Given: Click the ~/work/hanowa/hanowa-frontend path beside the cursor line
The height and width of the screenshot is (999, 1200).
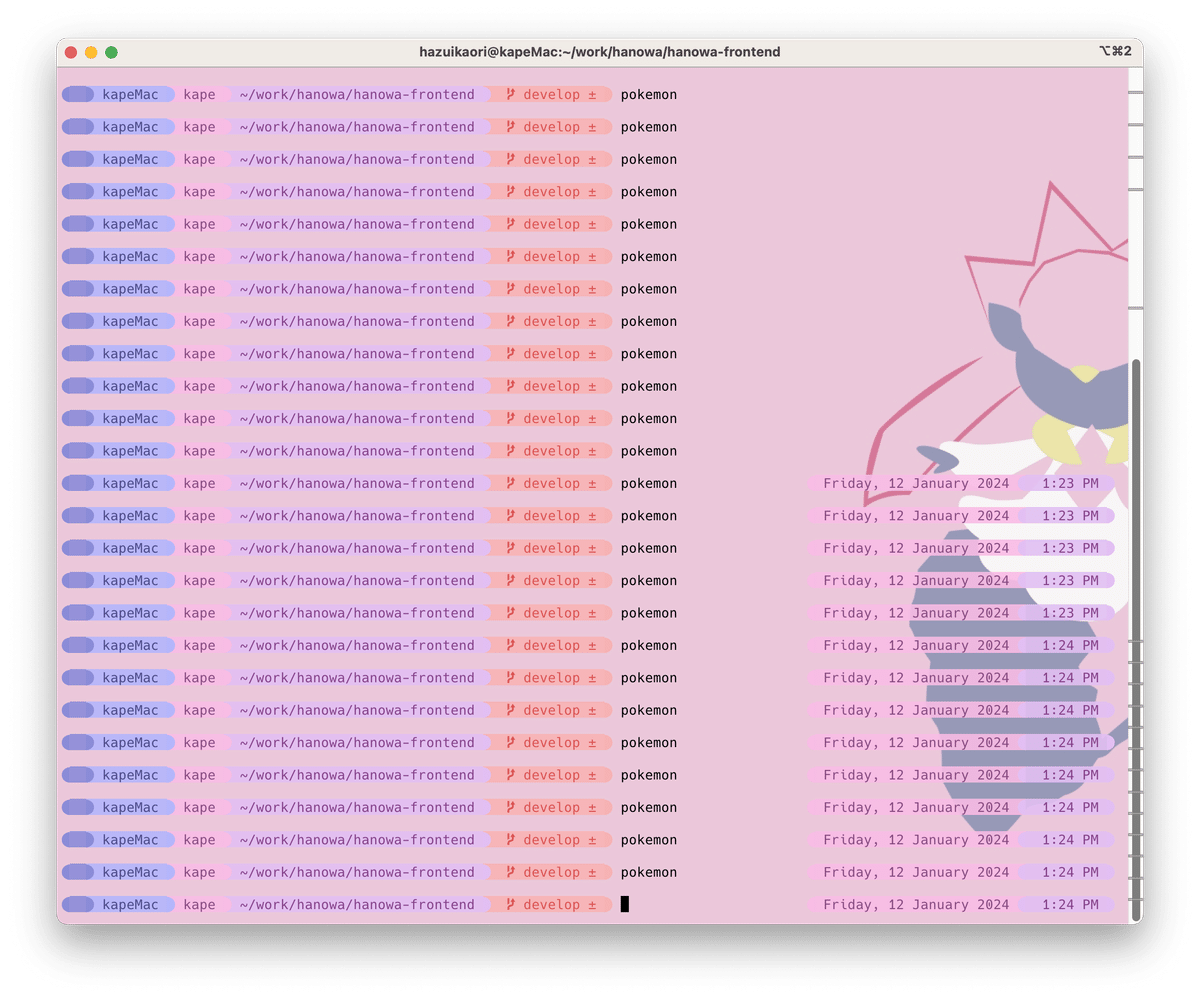Looking at the screenshot, I should [357, 905].
